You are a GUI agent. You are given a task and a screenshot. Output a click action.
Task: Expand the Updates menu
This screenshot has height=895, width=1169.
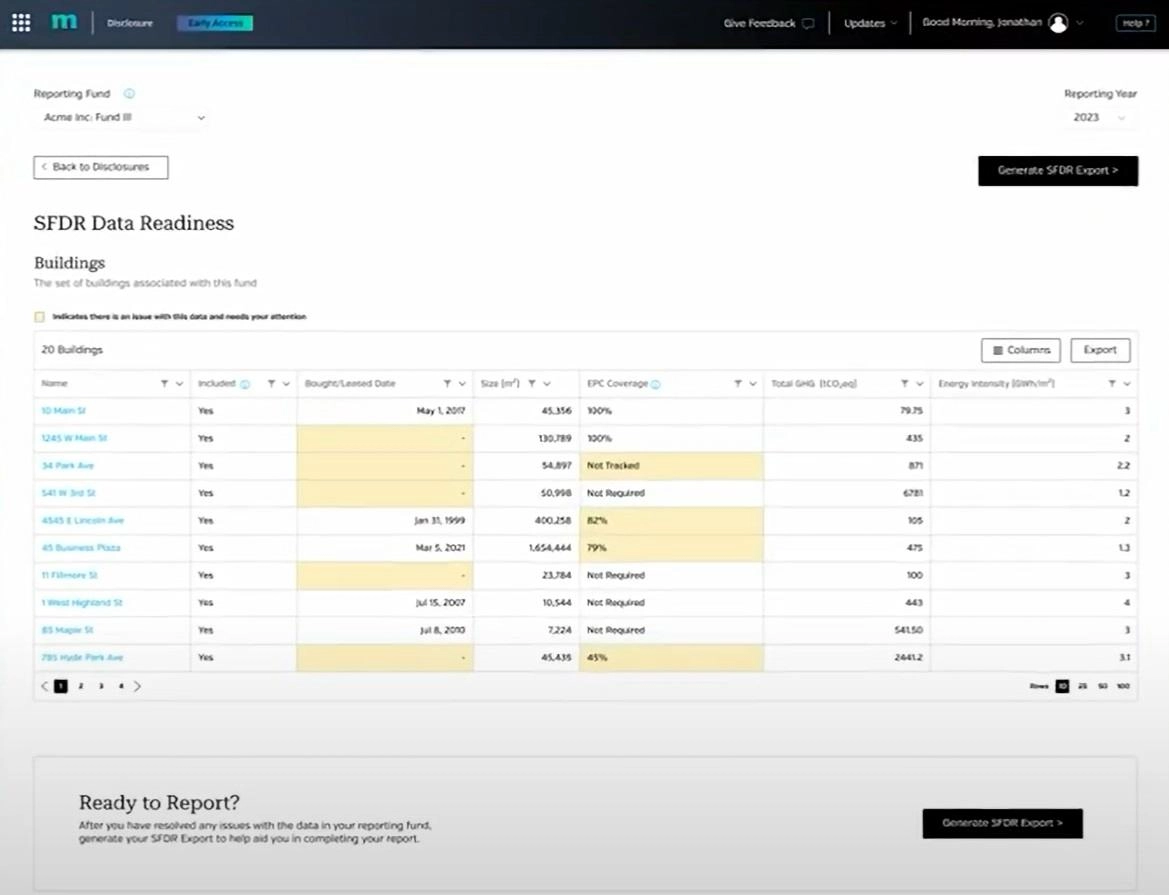870,23
